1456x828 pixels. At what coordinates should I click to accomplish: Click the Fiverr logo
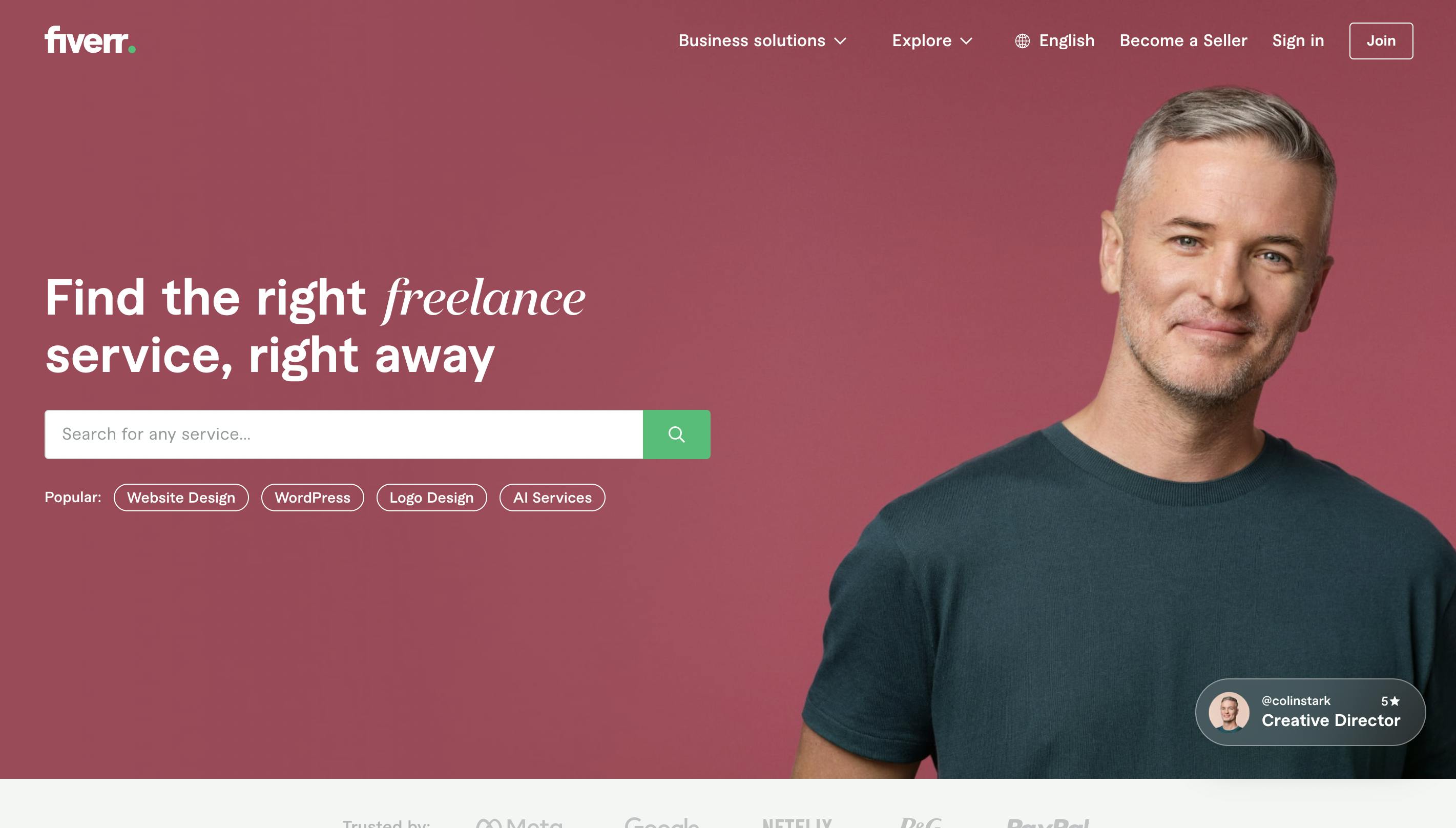click(90, 40)
